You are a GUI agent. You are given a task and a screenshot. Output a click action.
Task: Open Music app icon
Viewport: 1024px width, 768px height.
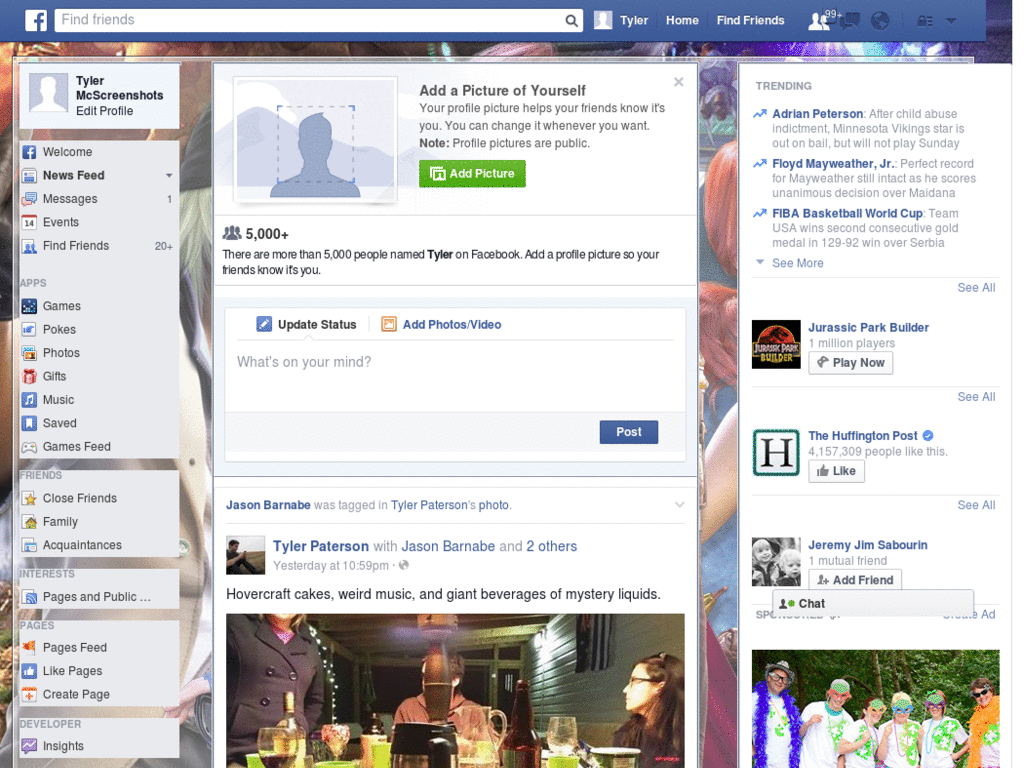(29, 400)
